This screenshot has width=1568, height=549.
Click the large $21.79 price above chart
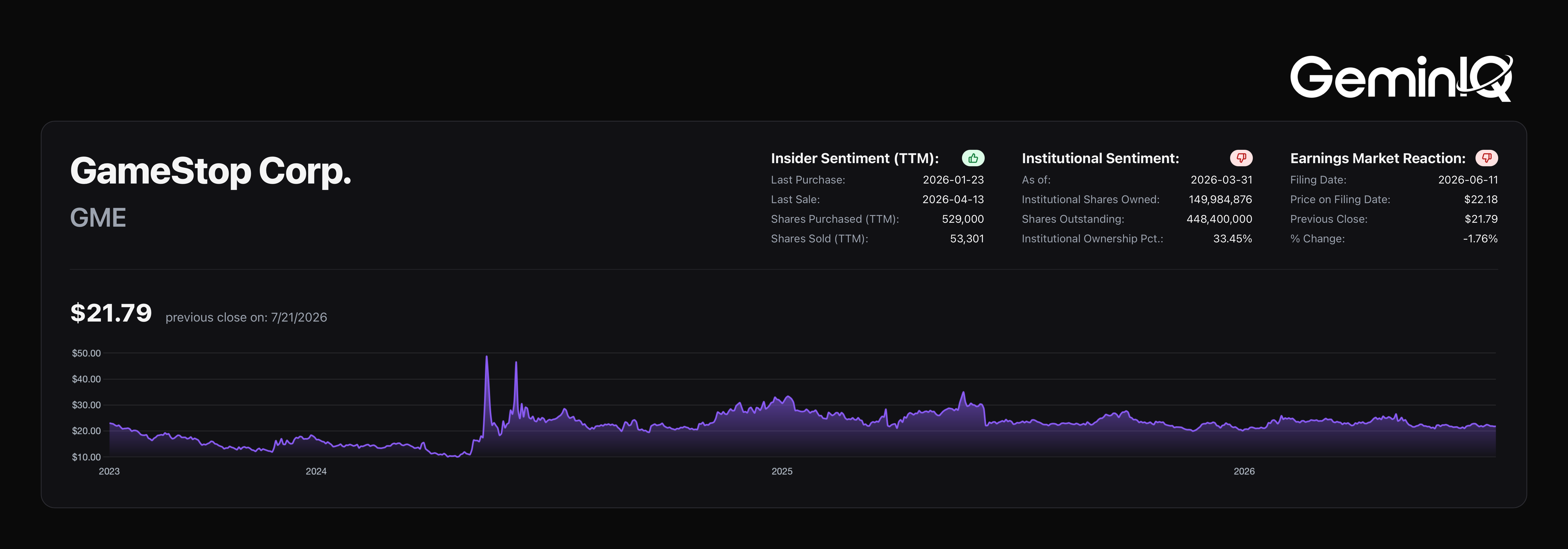click(111, 313)
